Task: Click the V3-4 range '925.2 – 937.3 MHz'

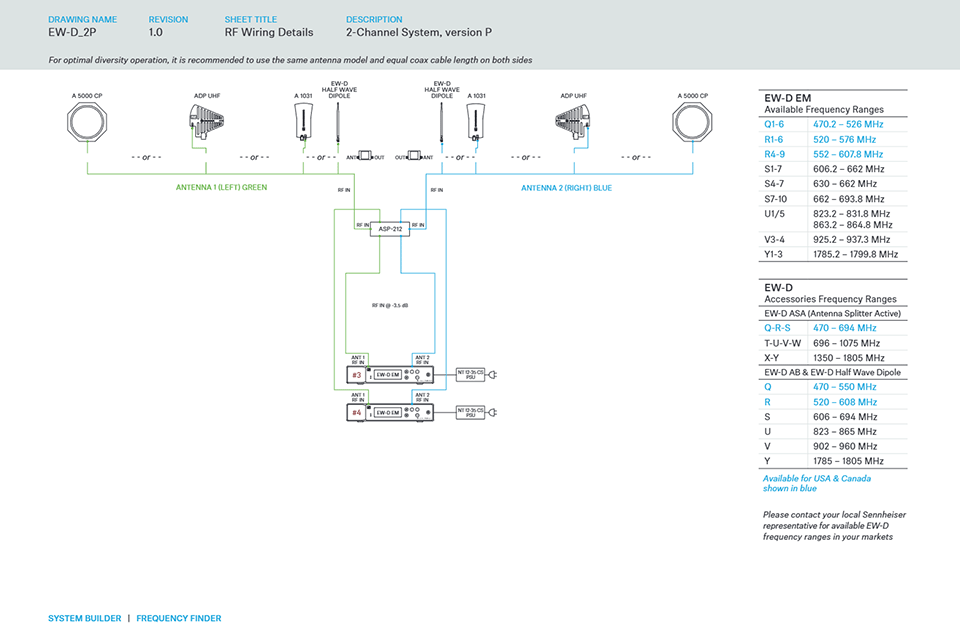Action: click(x=852, y=239)
